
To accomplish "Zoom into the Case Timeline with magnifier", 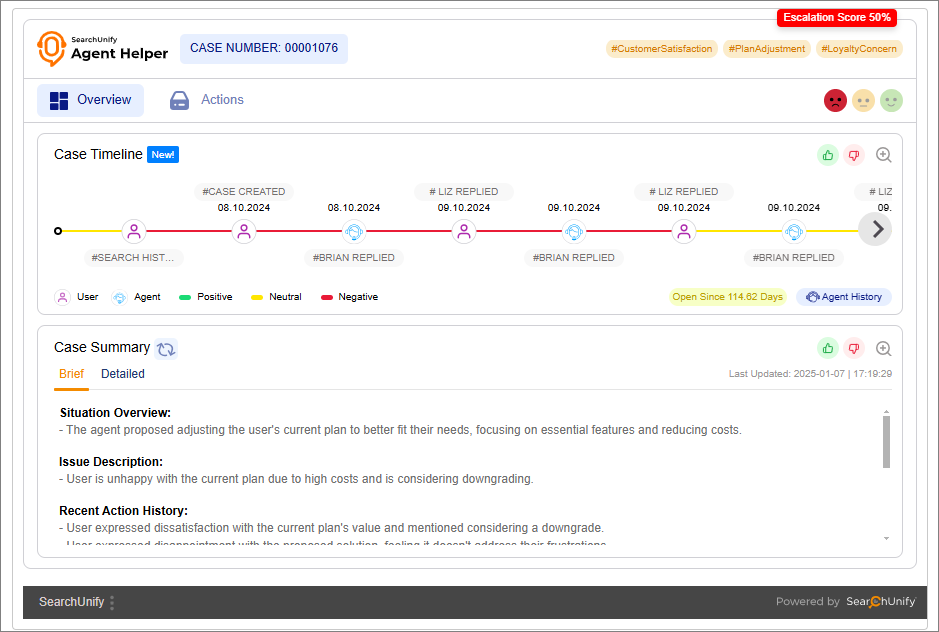I will 883,155.
